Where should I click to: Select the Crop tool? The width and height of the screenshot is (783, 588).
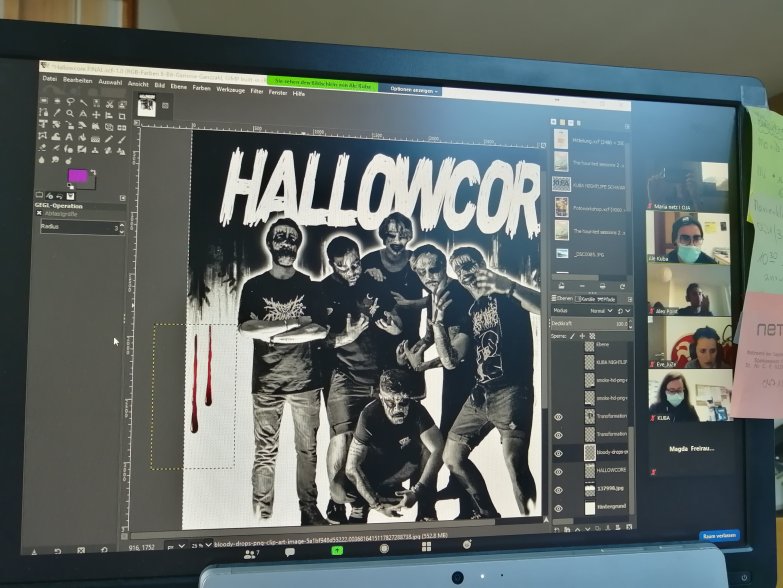122,116
